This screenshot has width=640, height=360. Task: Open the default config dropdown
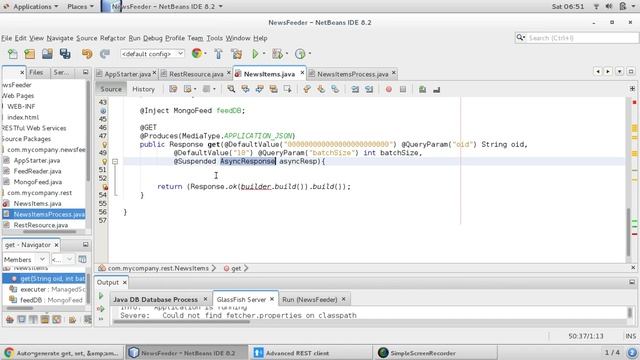pyautogui.click(x=152, y=53)
